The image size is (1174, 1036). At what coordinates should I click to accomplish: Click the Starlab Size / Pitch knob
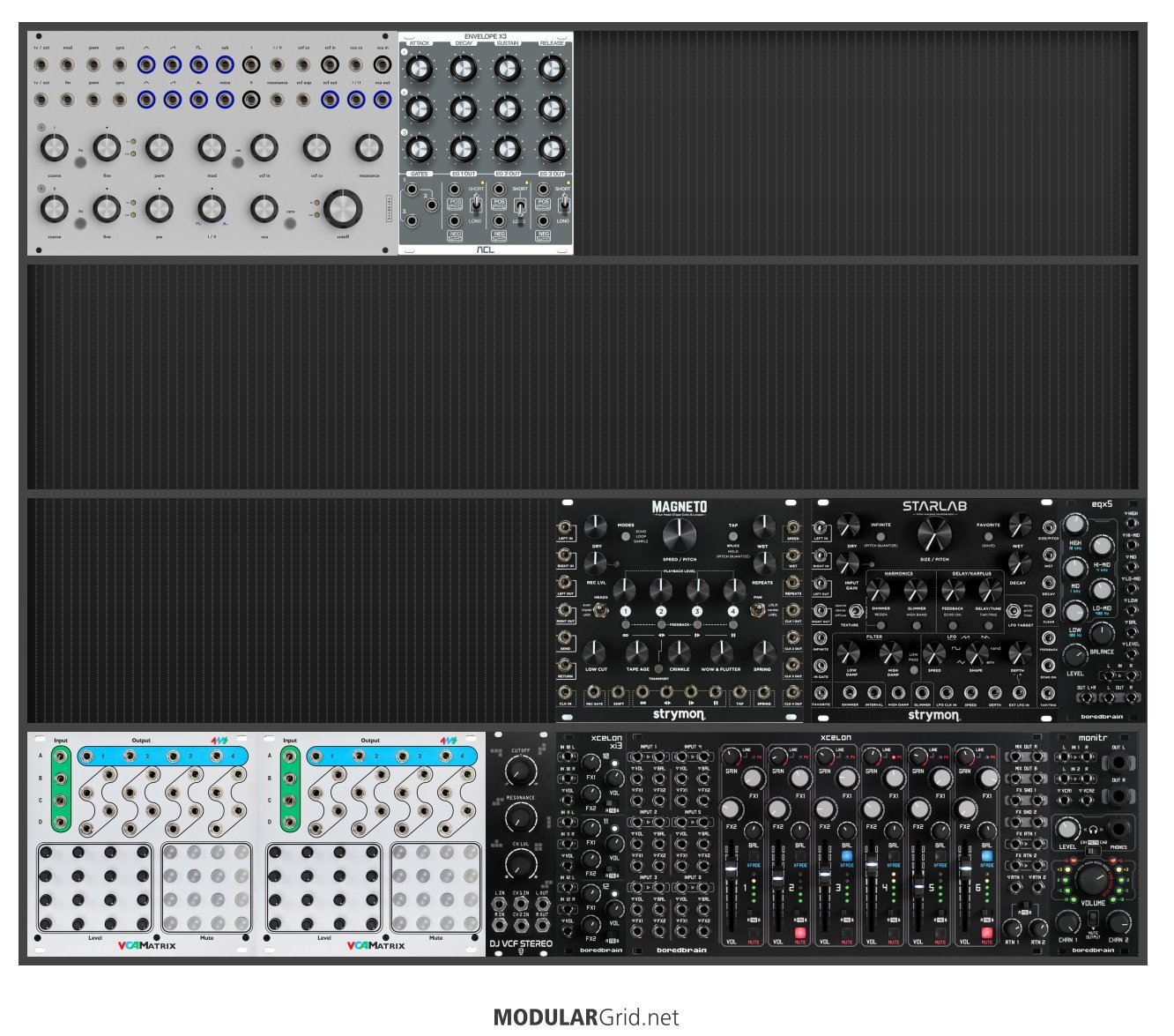tap(934, 534)
